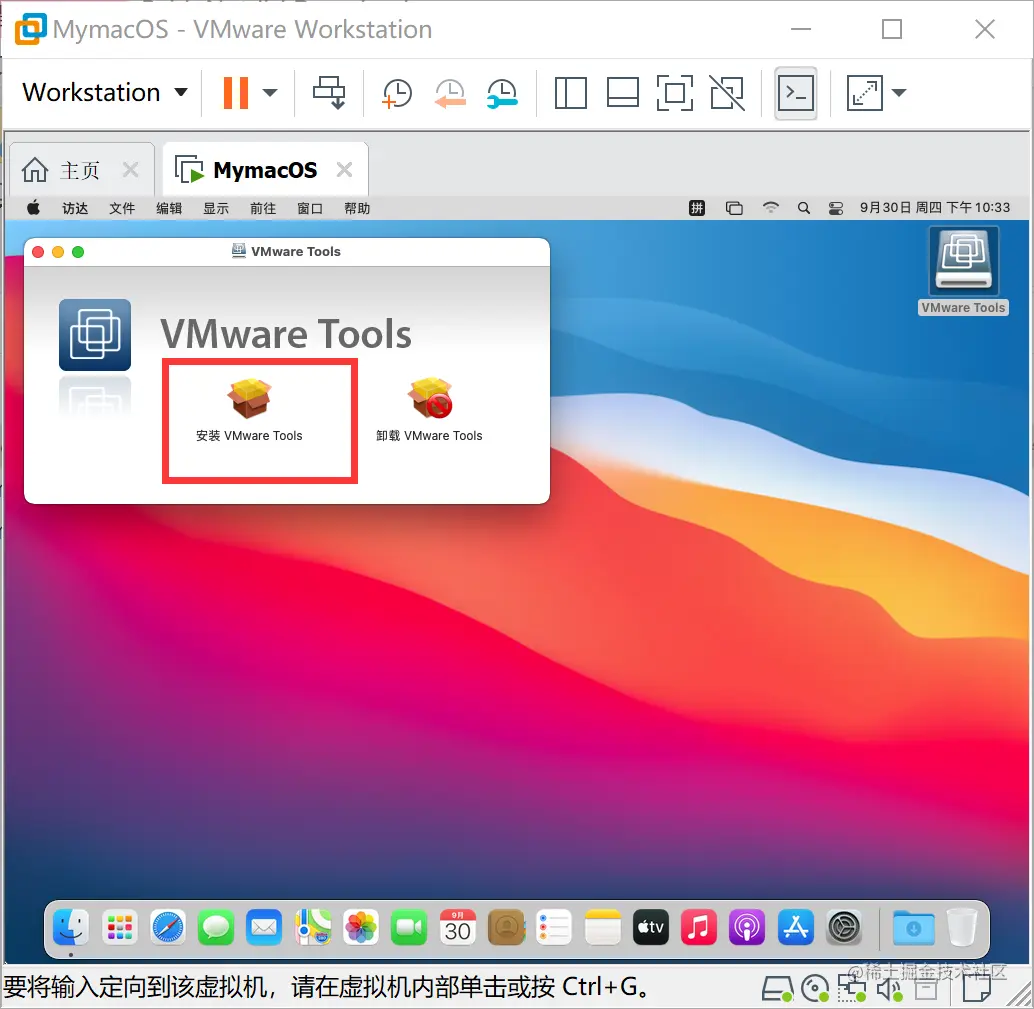Open Messages from the Dock
The width and height of the screenshot is (1034, 1009).
point(216,928)
